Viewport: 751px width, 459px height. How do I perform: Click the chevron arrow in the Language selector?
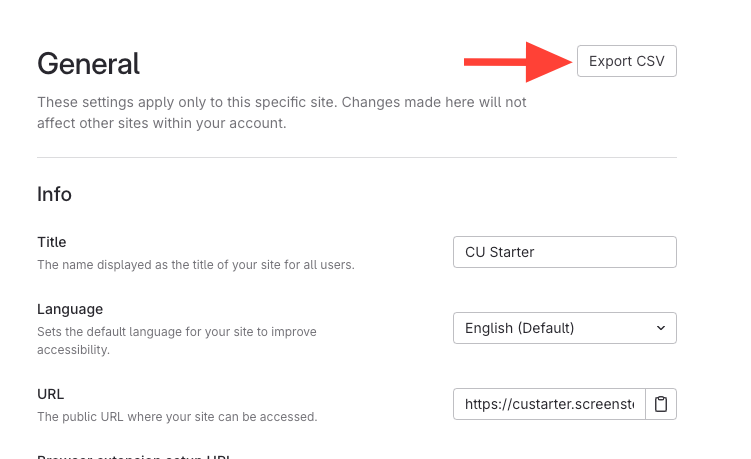660,328
